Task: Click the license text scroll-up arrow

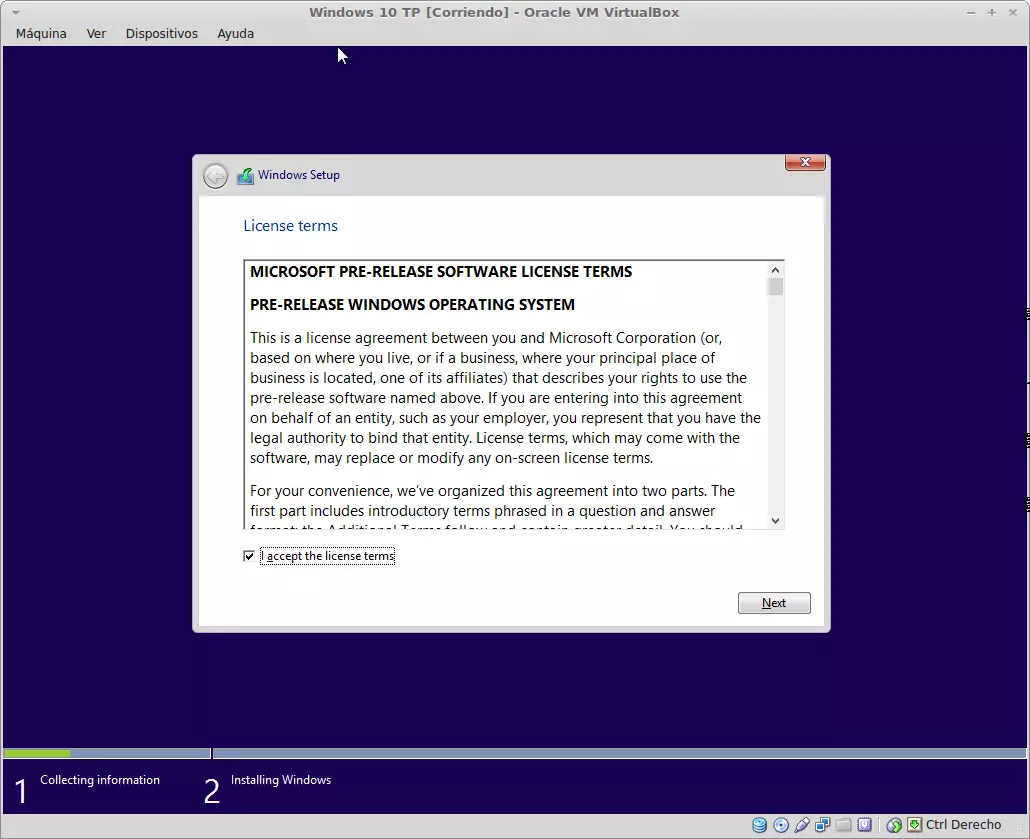Action: click(x=775, y=270)
